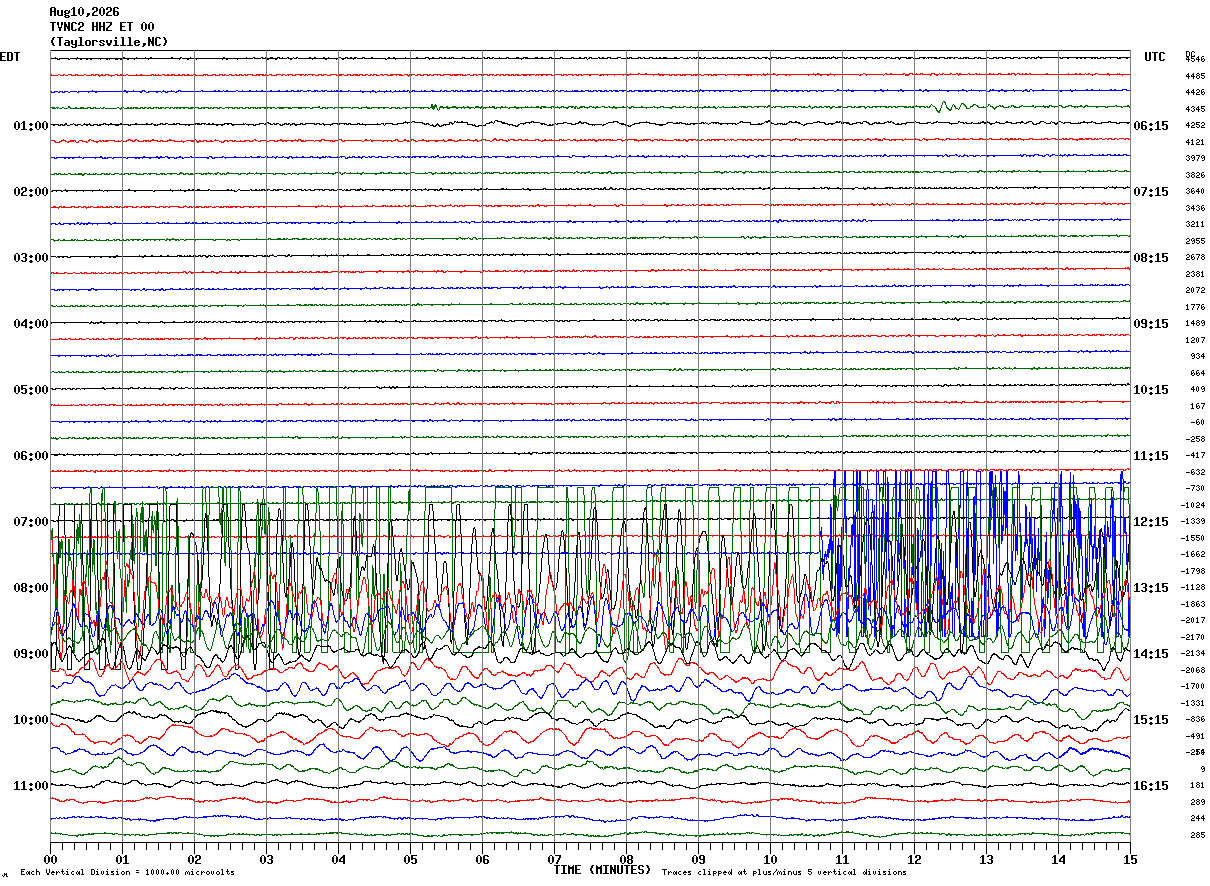Click the UTC timezone label
This screenshot has height=886, width=1210.
point(1155,57)
